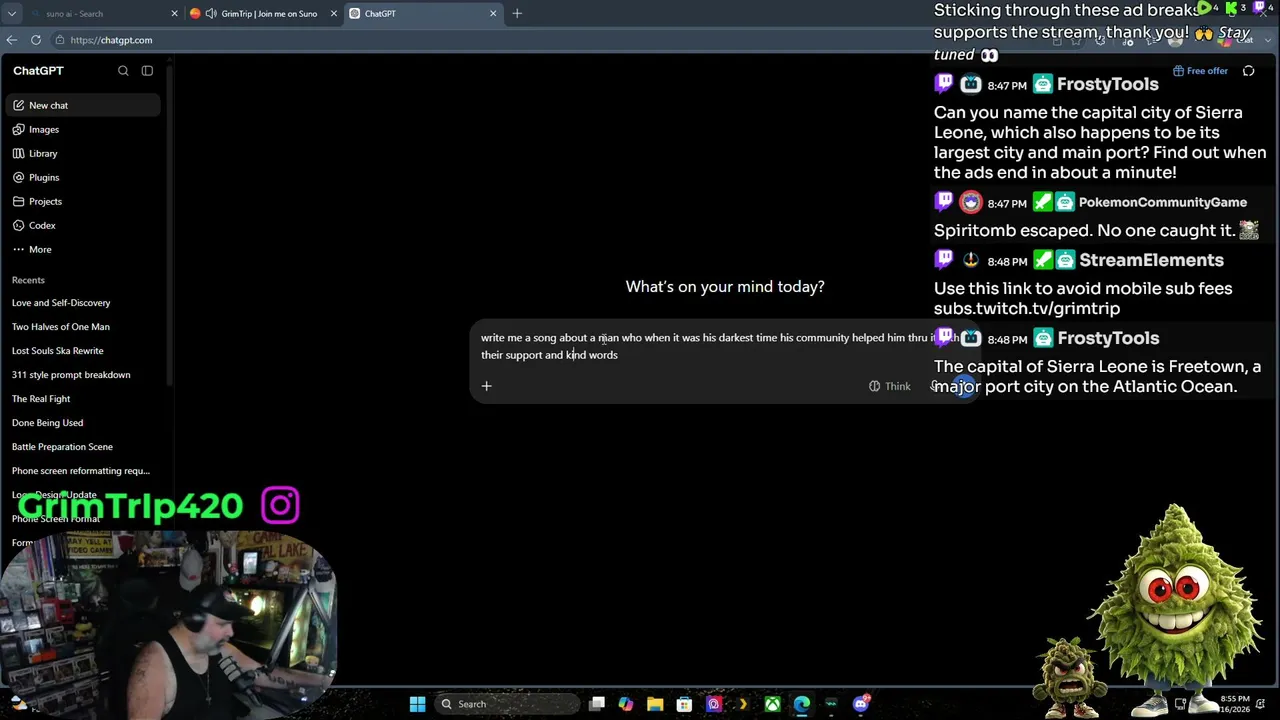
Task: Open the Phone screen reformatting chat
Action: (82, 471)
